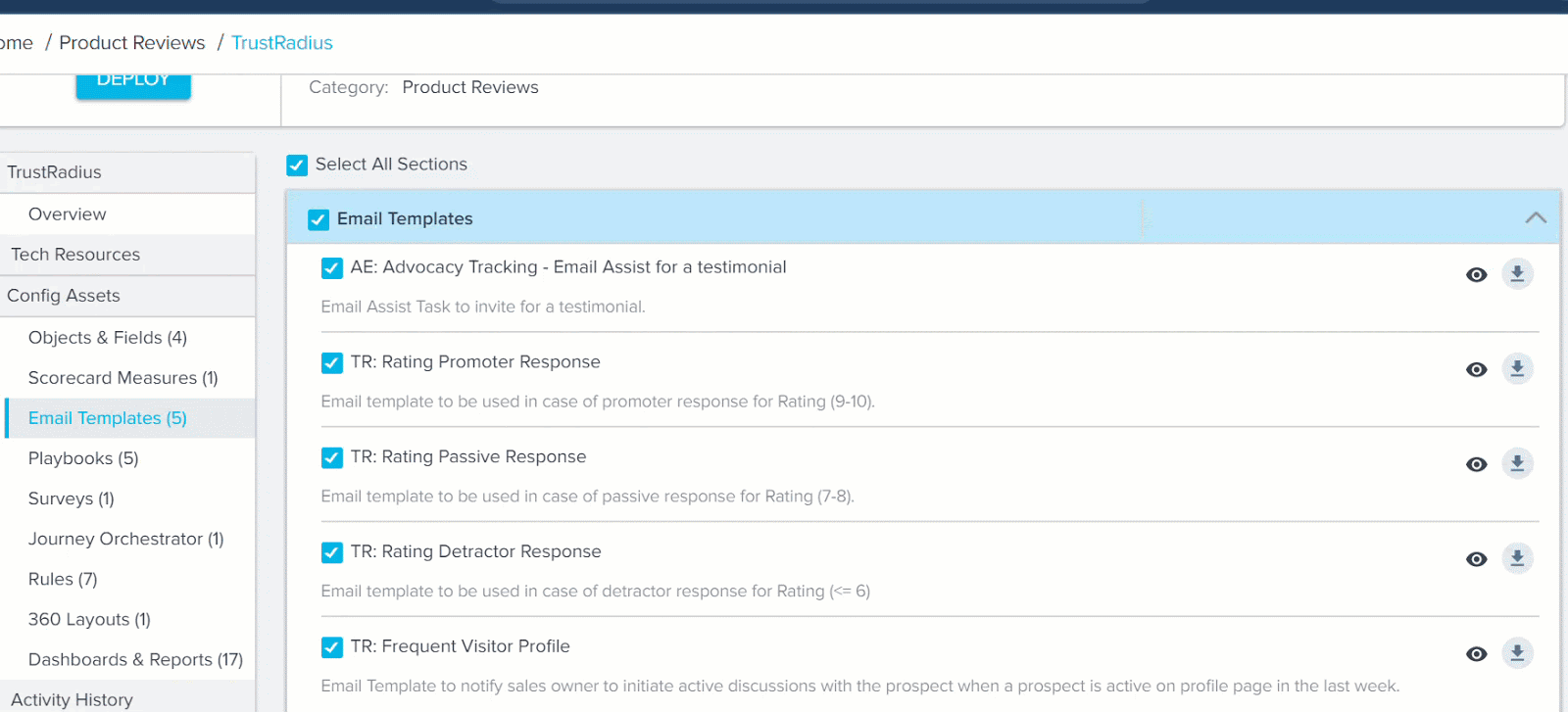The image size is (1568, 712).
Task: Click the 'Select All Sections' label
Action: 391,165
